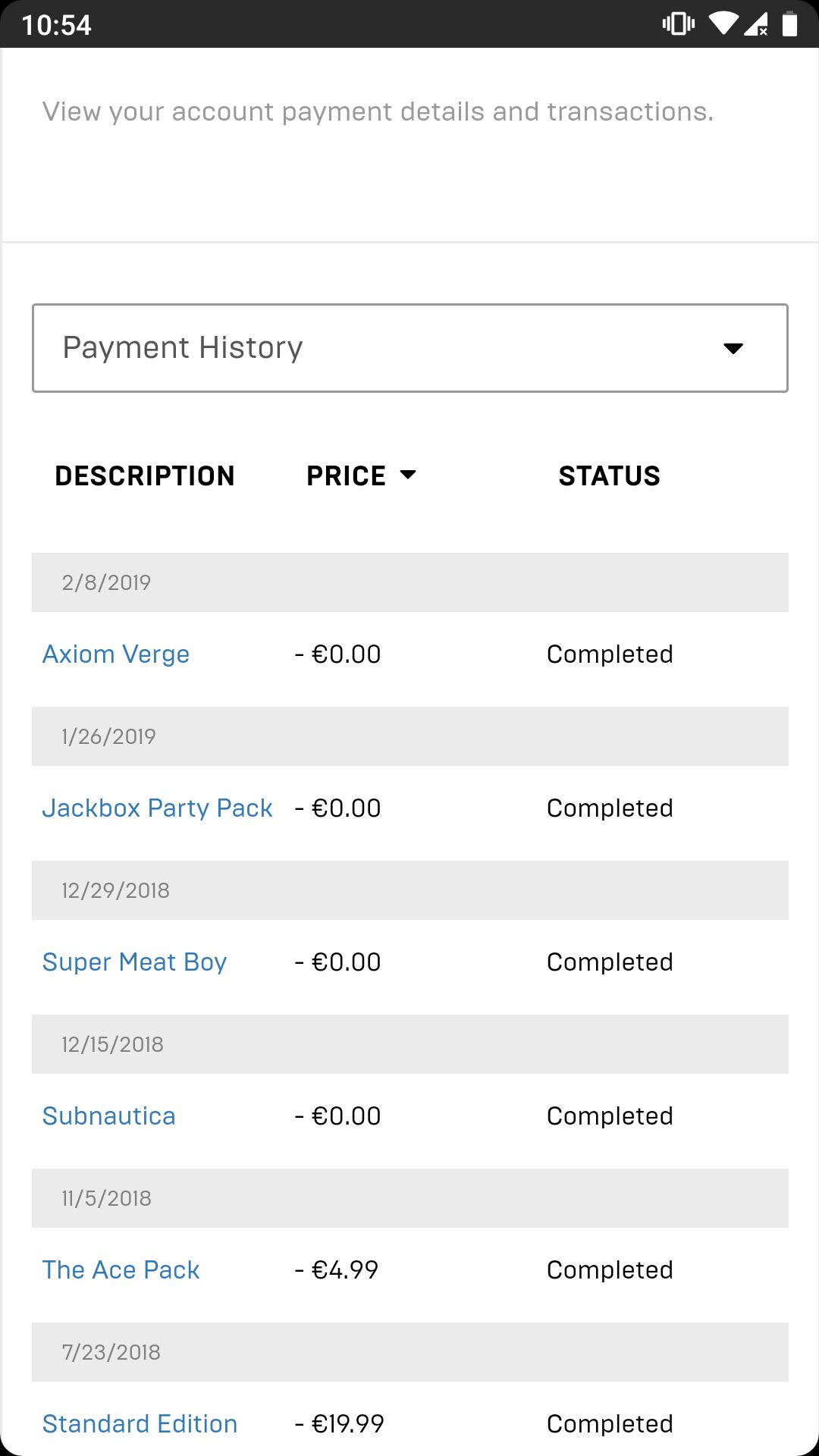Click the PRICE column header
Viewport: 819px width, 1456px height.
point(347,475)
